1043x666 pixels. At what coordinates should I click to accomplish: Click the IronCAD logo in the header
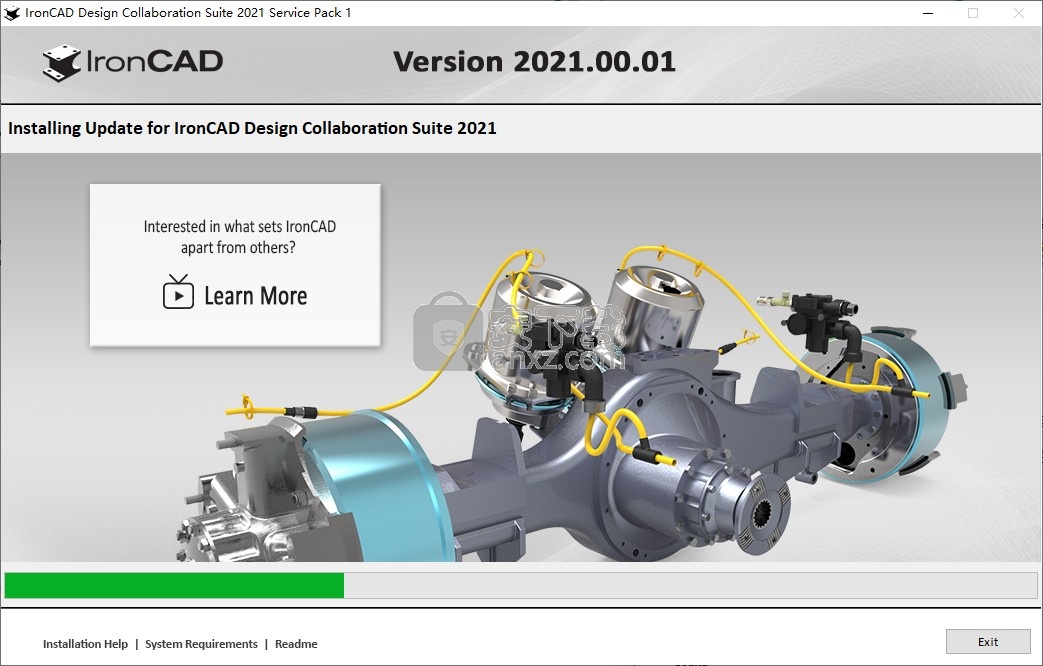[132, 63]
